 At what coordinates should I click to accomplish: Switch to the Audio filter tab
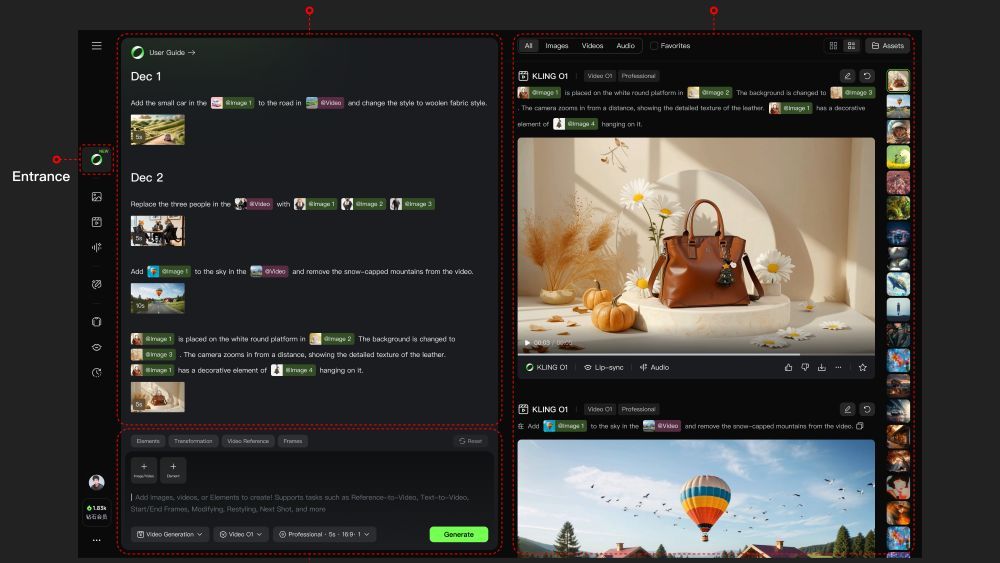tap(626, 46)
